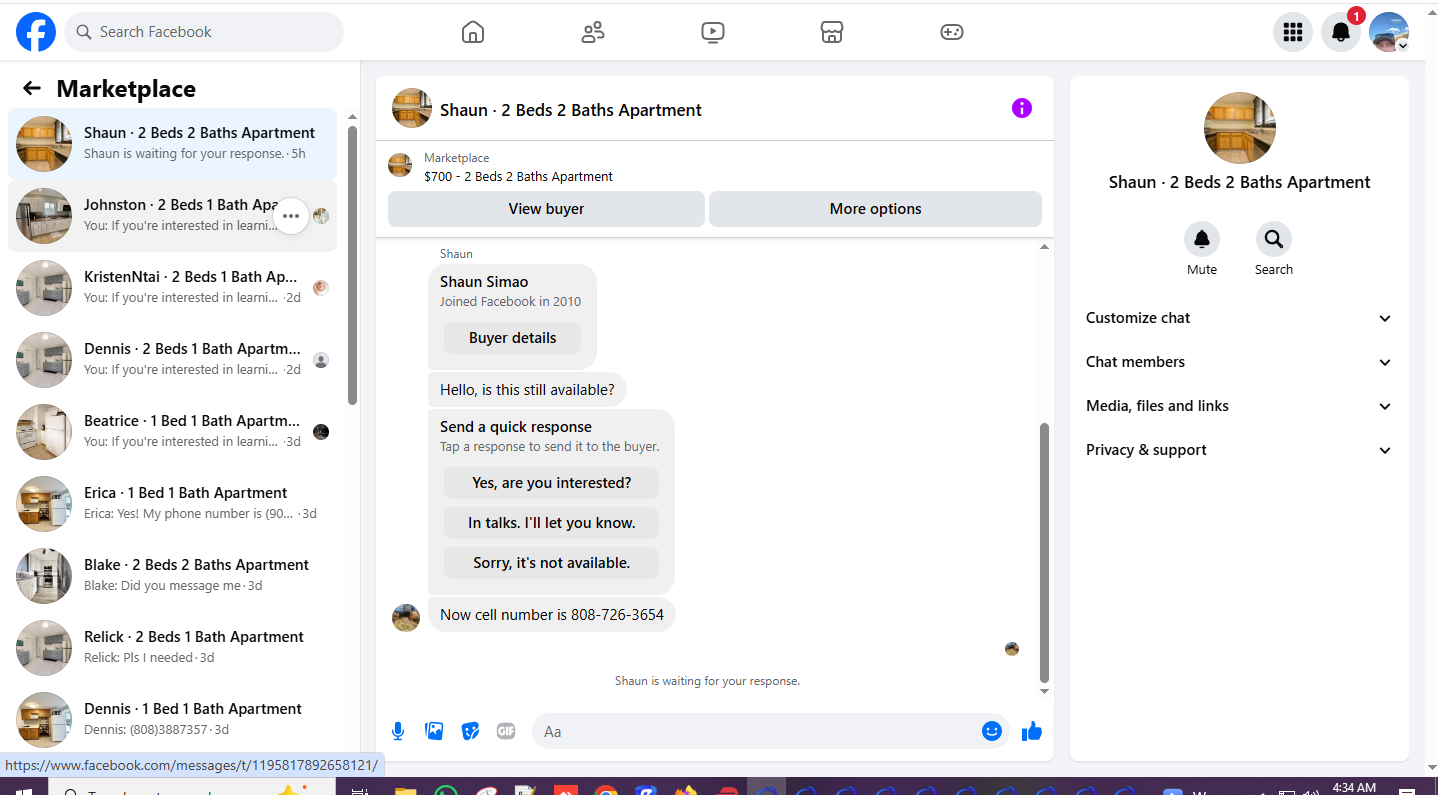Send a voice clip microphone icon

(398, 731)
